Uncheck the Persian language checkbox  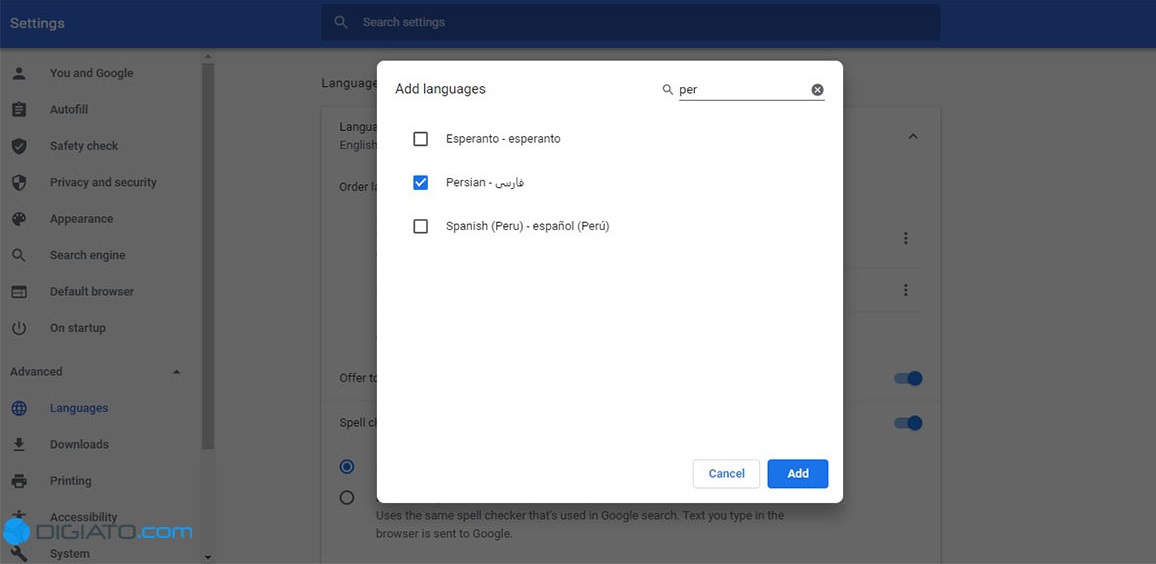tap(421, 182)
